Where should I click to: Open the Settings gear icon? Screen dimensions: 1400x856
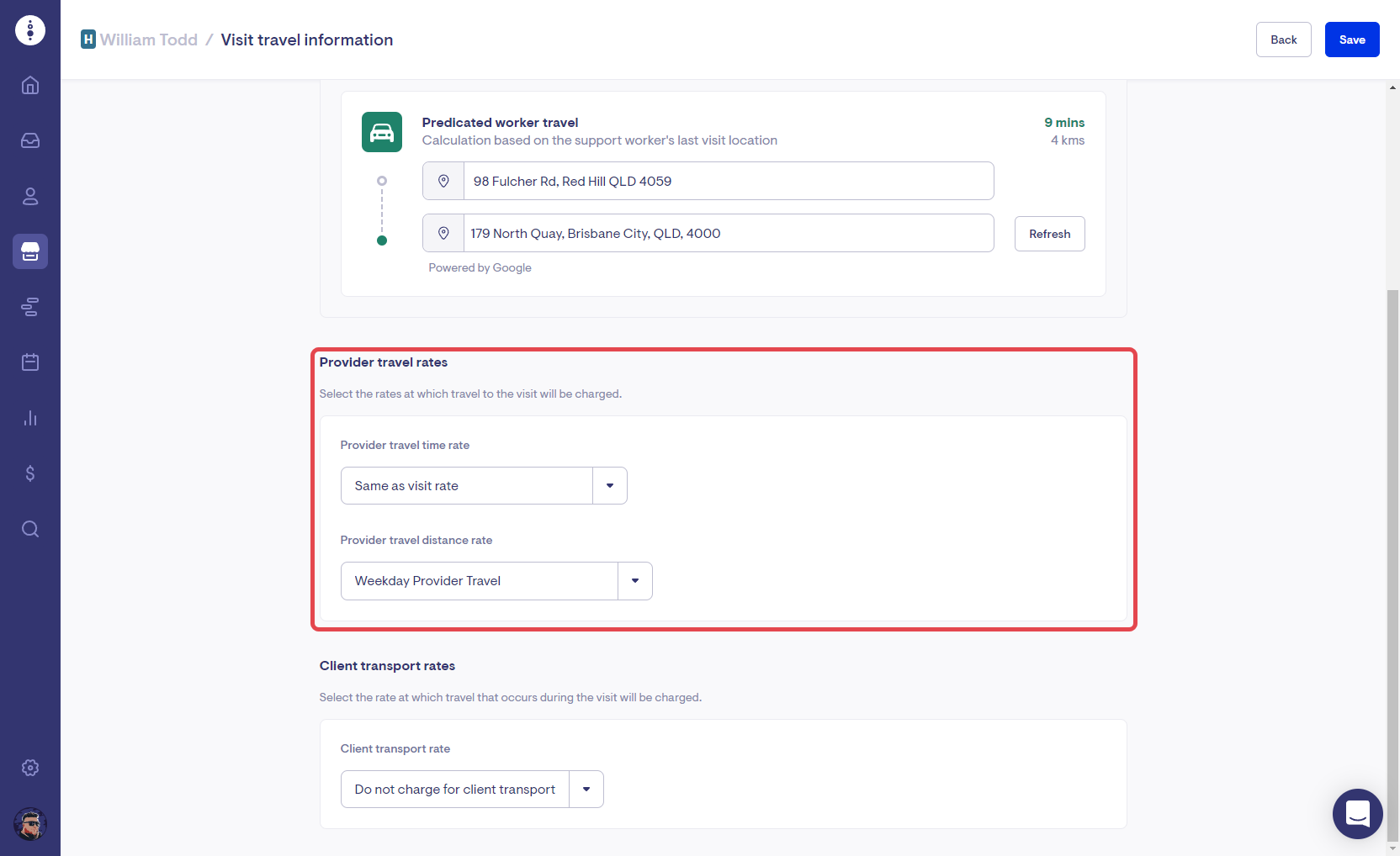30,768
